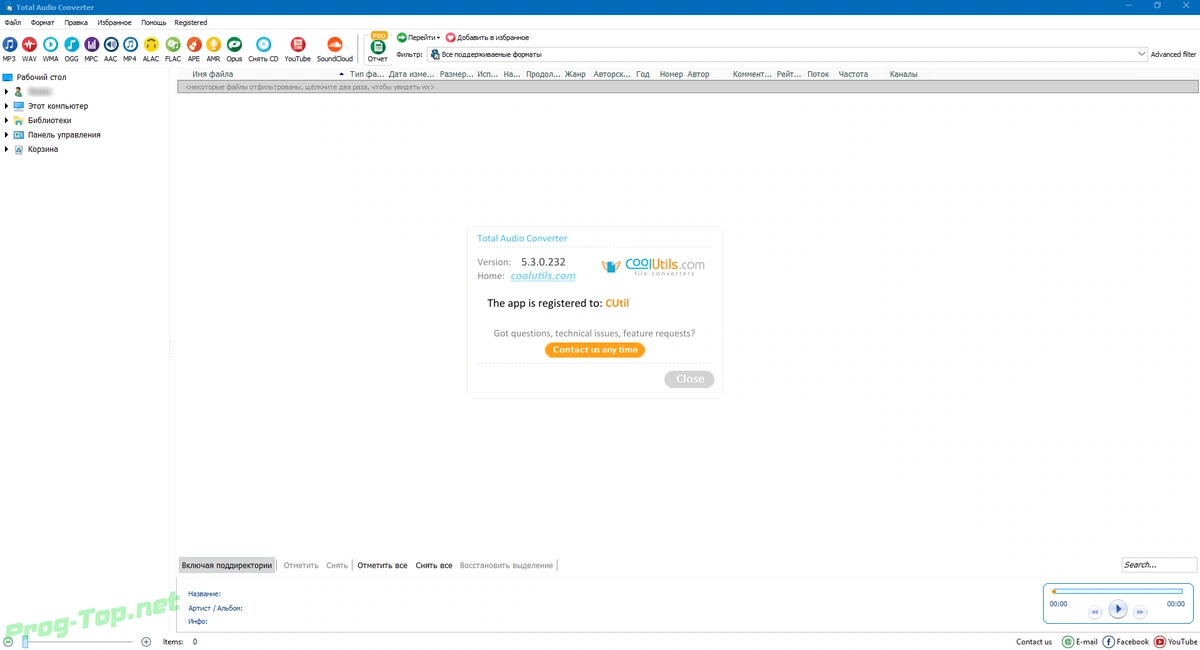Select FLAC output format icon
Image resolution: width=1200 pixels, height=650 pixels.
(x=173, y=48)
